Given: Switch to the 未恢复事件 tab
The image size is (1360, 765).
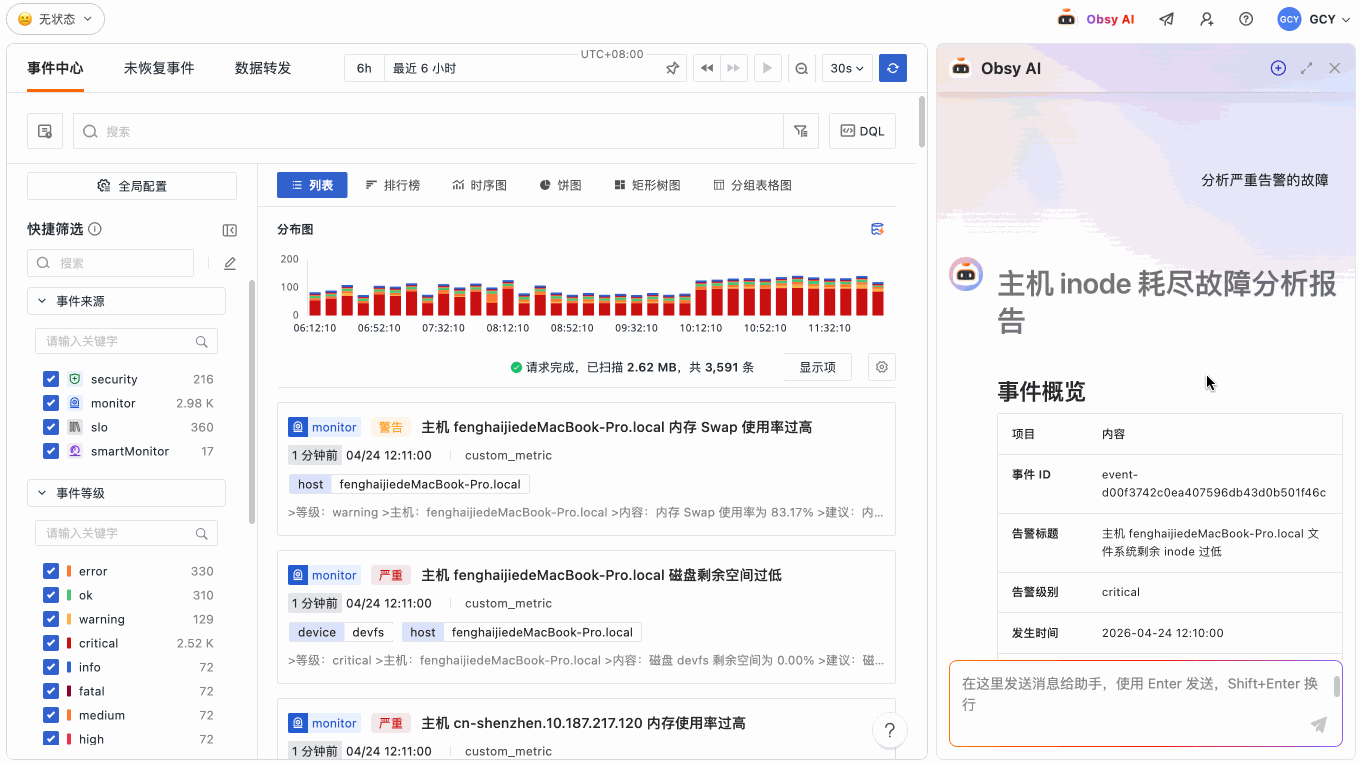Looking at the screenshot, I should pyautogui.click(x=159, y=68).
